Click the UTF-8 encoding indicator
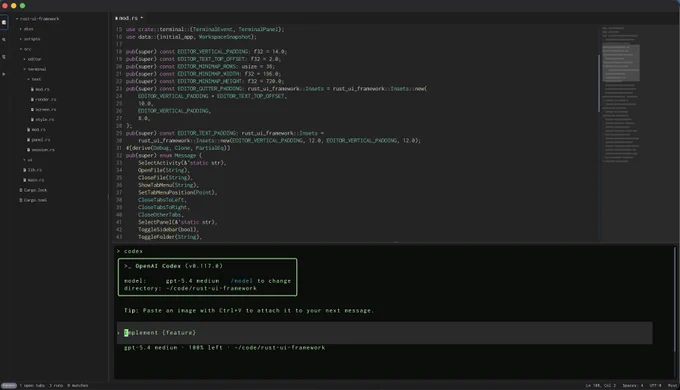 coord(655,385)
